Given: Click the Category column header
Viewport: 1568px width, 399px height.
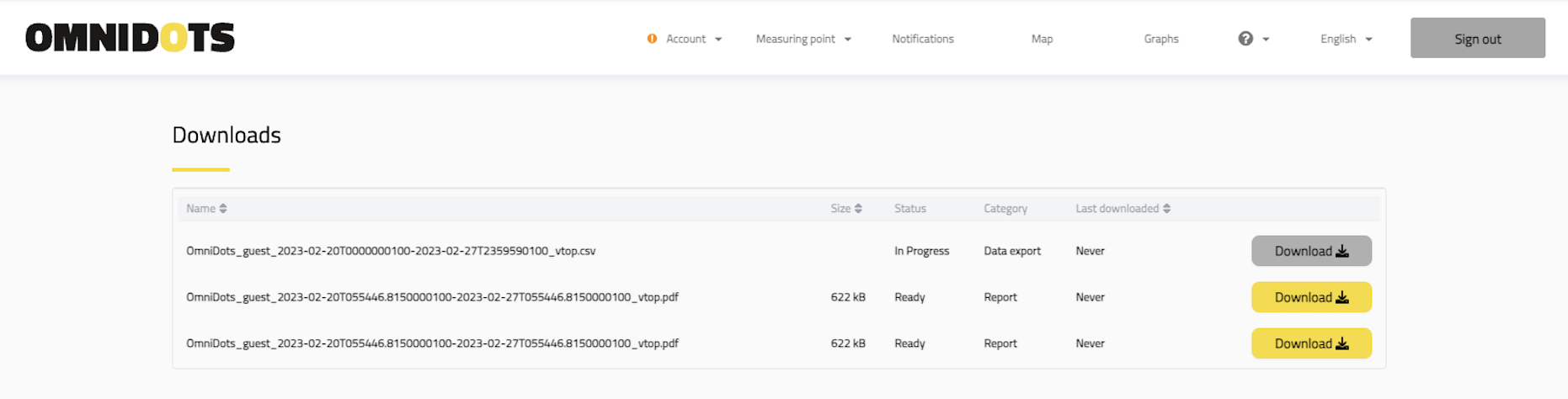Looking at the screenshot, I should pos(1005,209).
